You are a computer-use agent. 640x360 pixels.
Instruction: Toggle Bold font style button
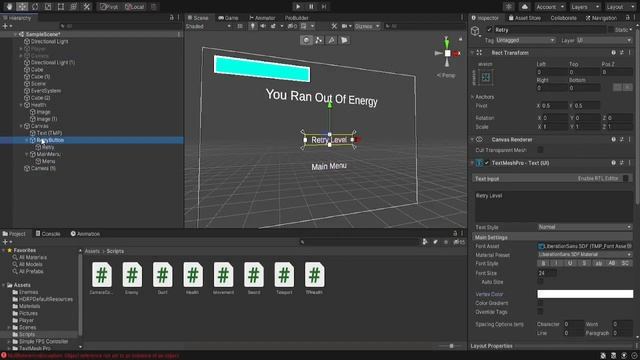point(543,264)
